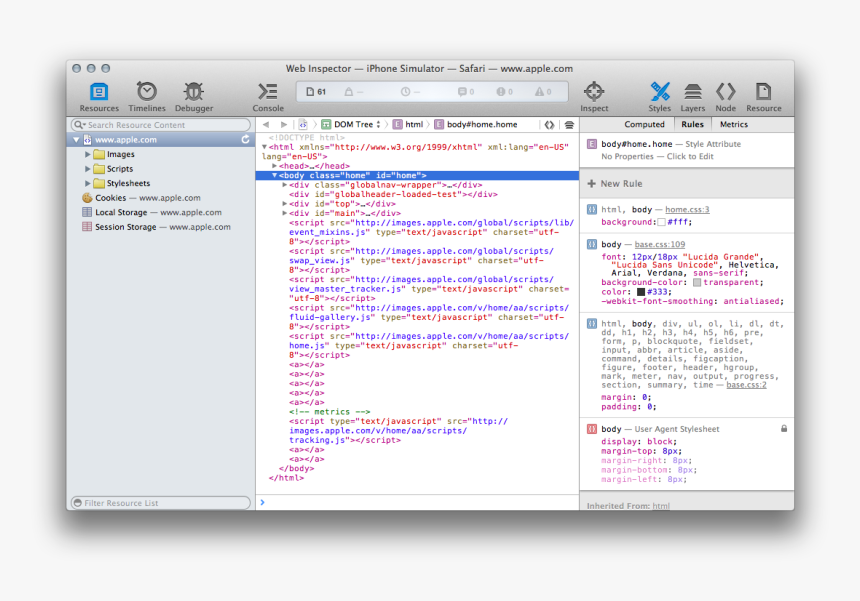Image resolution: width=860 pixels, height=601 pixels.
Task: Click the Search Resource Content field
Action: (160, 124)
